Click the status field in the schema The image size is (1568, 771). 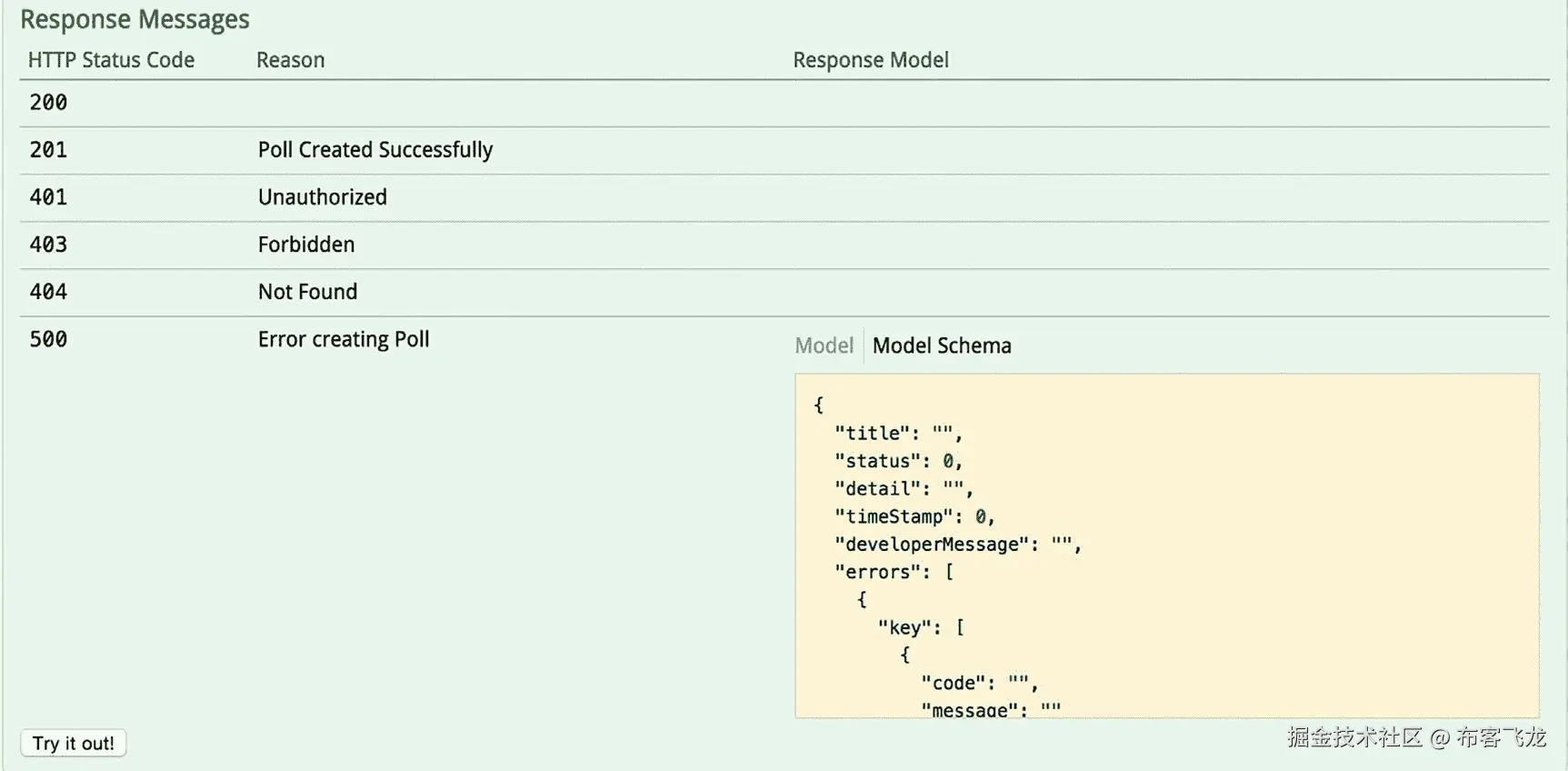pos(877,461)
